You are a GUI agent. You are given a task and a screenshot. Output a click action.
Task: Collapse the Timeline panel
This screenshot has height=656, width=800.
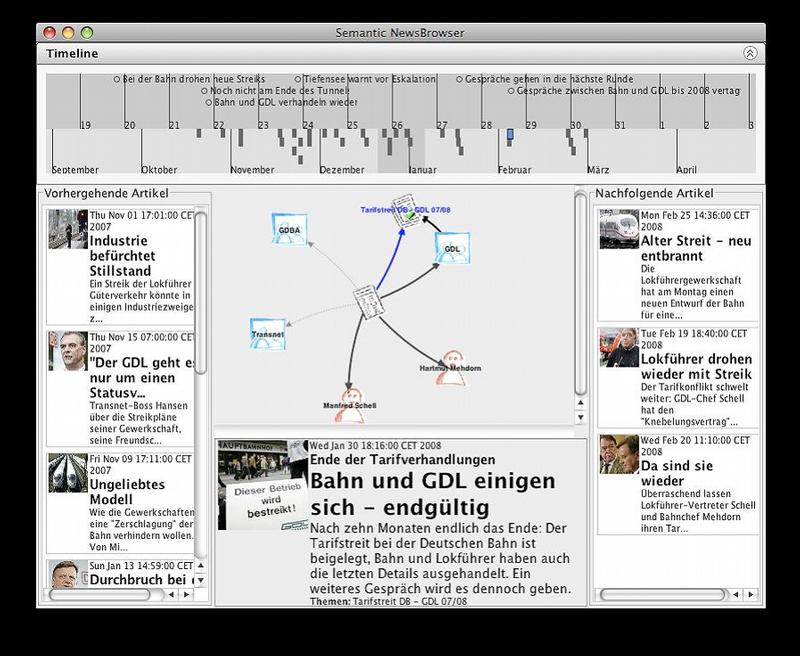click(x=749, y=53)
